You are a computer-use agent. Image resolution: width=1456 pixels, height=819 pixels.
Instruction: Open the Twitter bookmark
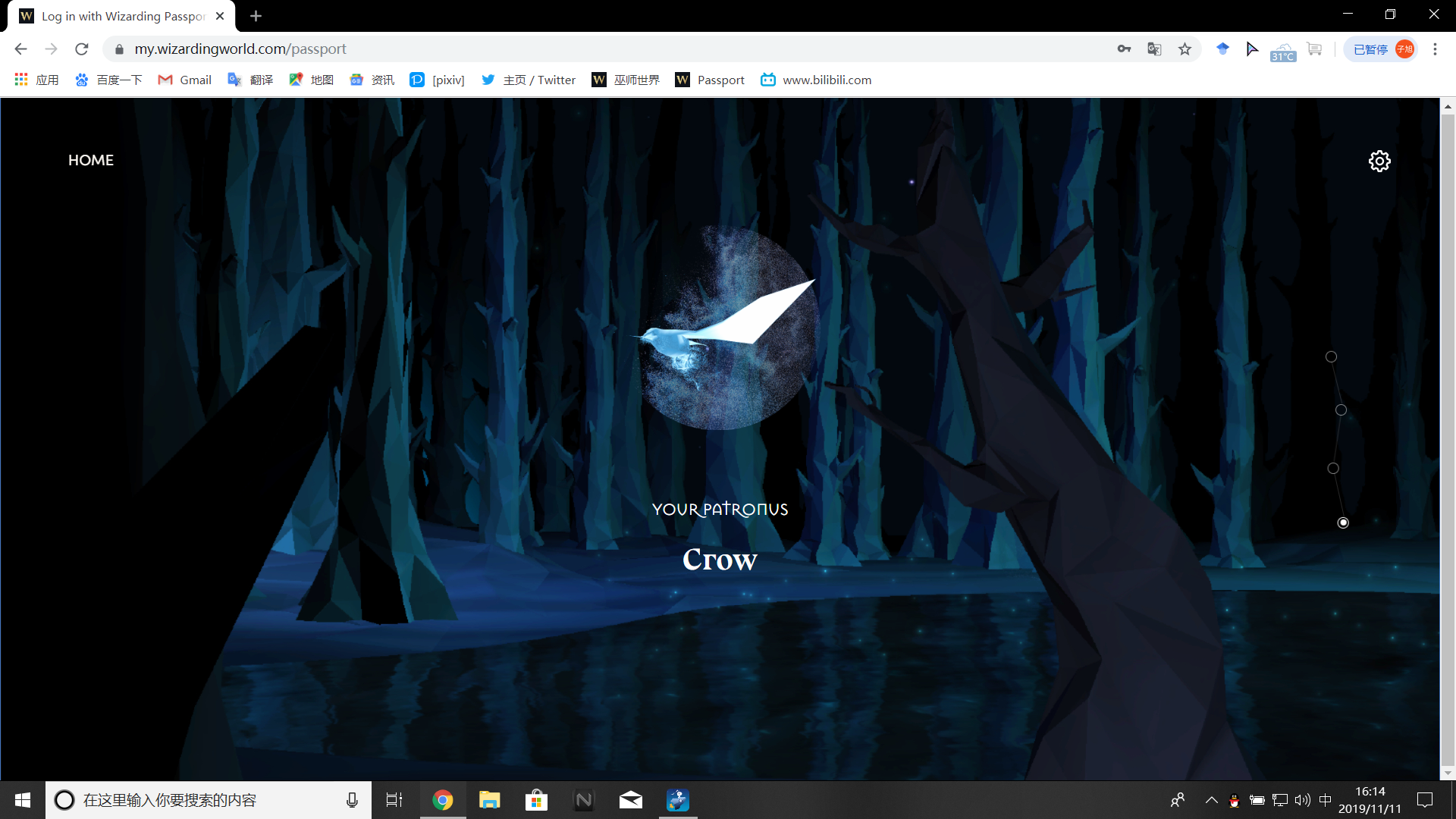coord(529,80)
